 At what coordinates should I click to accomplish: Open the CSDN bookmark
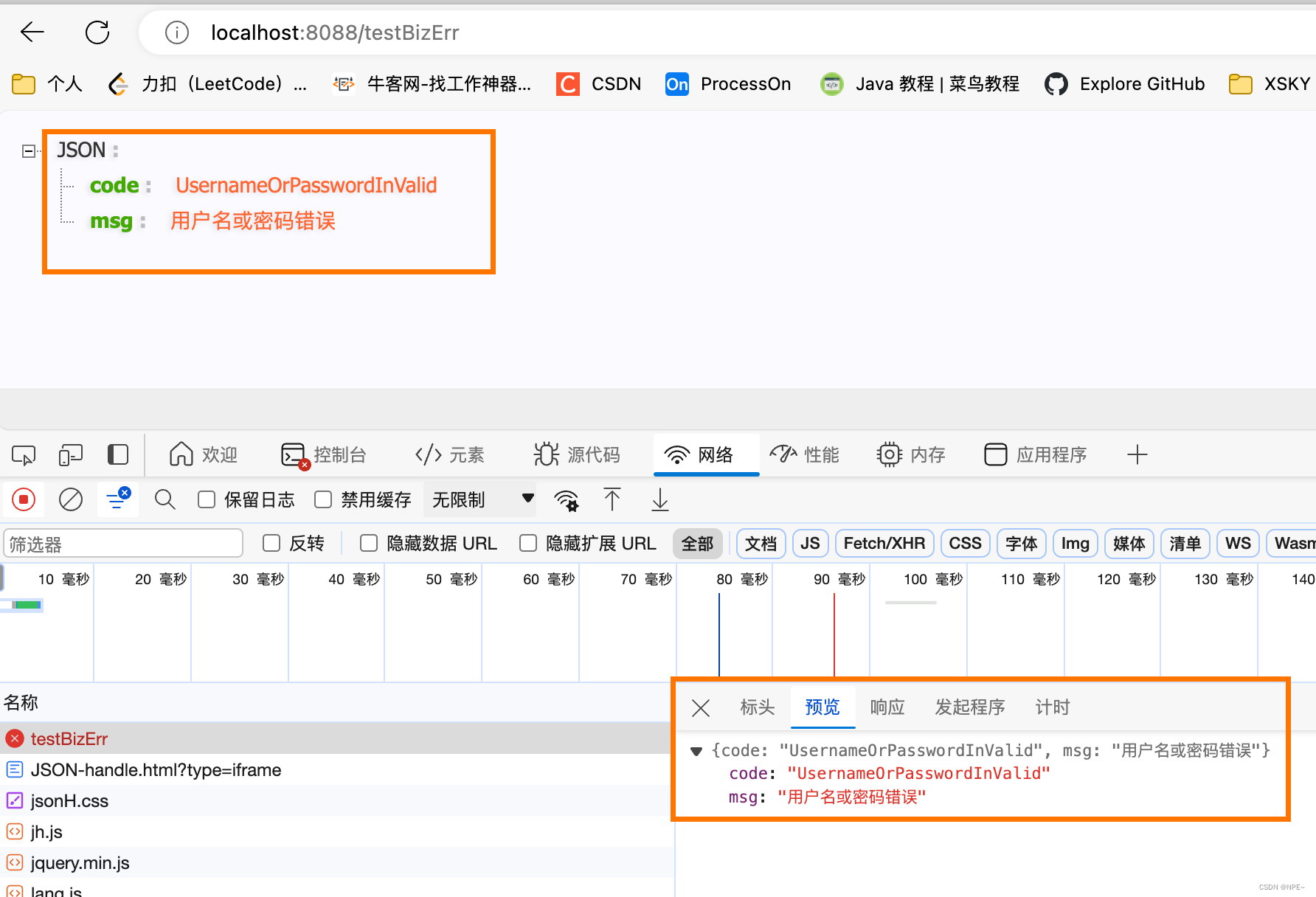tap(599, 84)
